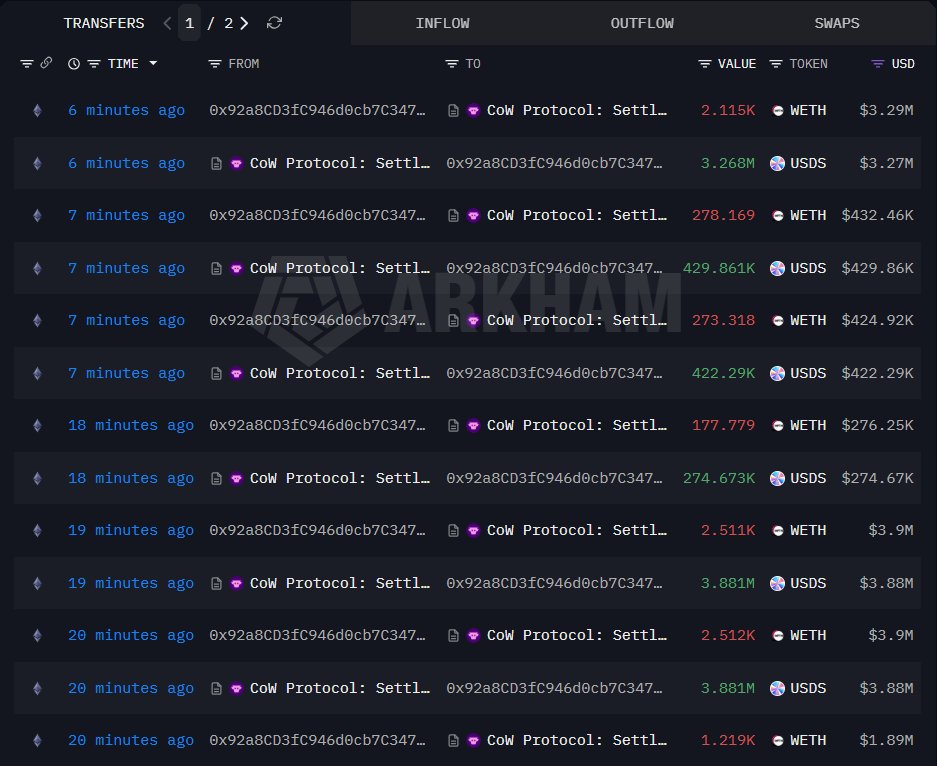Click Ethereum icon on $3.29M row
Image resolution: width=937 pixels, height=766 pixels.
(37, 111)
